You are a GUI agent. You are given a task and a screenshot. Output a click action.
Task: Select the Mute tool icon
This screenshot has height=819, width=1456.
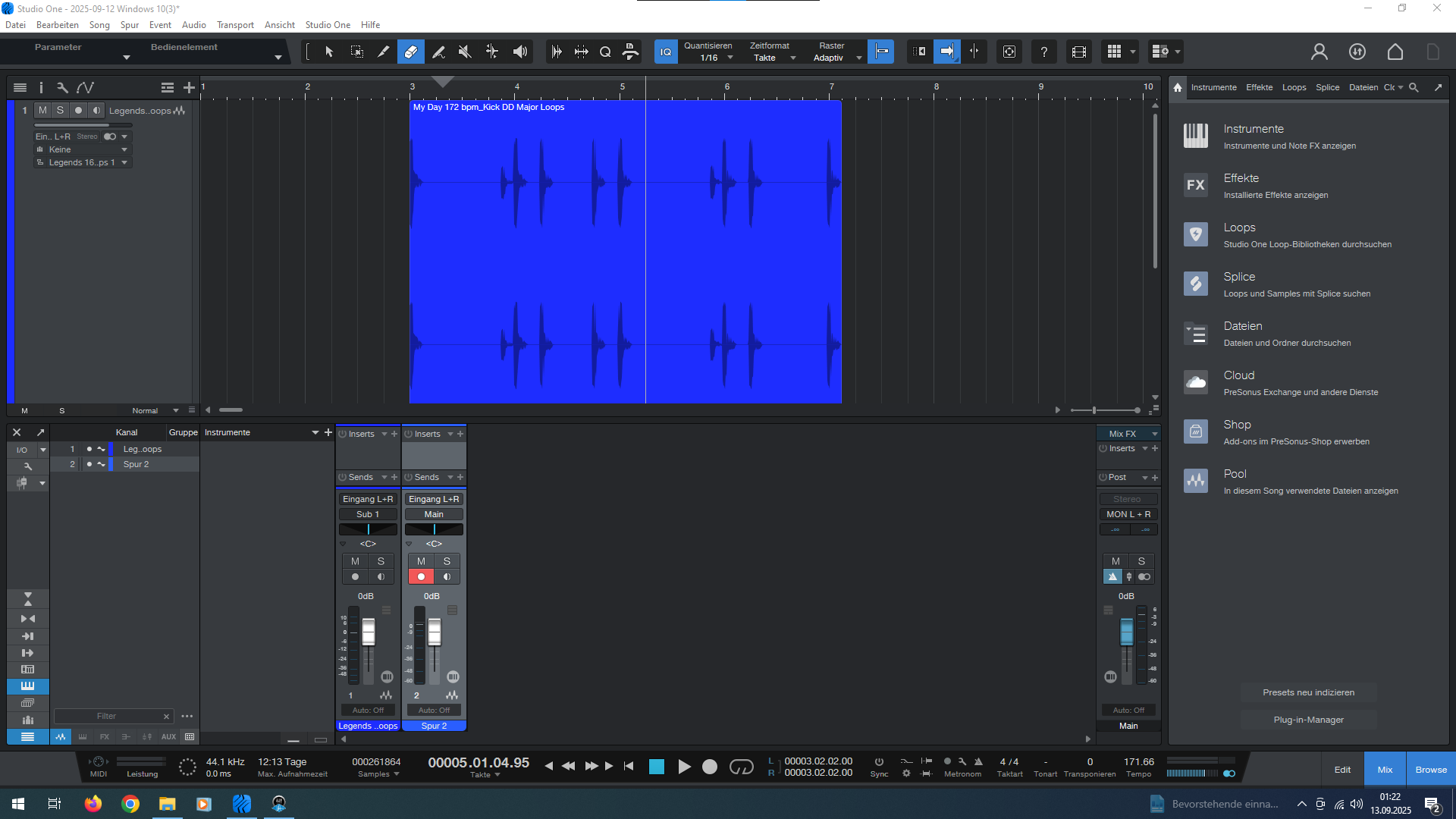coord(465,52)
